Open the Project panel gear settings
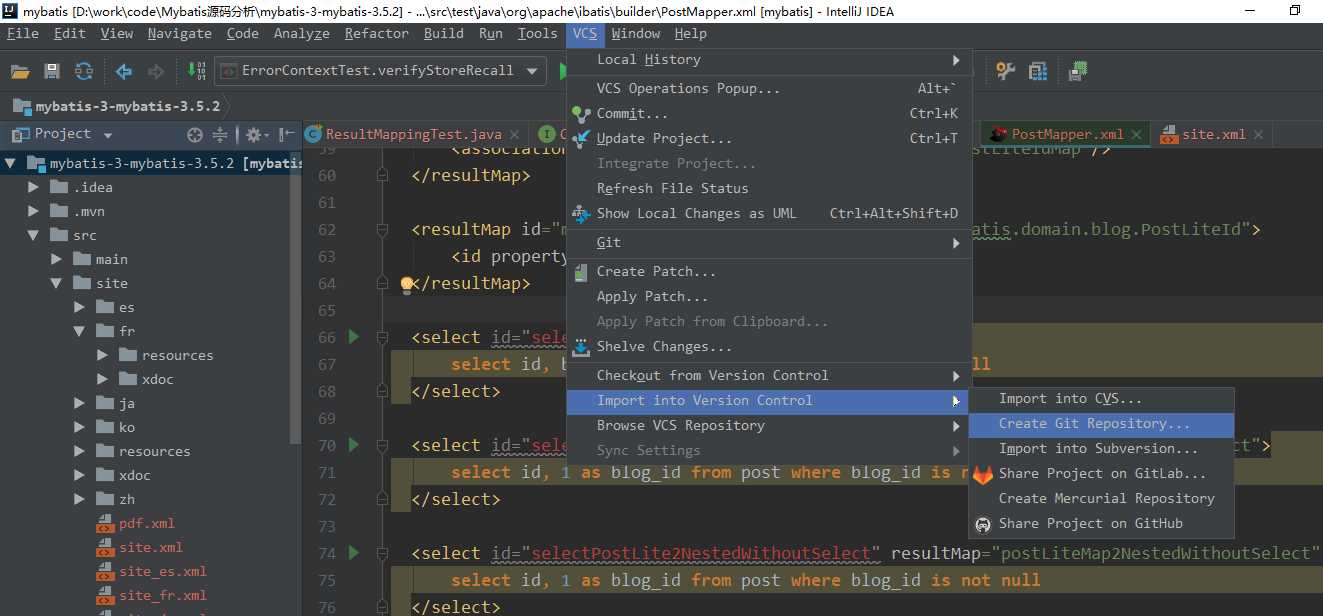 (x=254, y=134)
